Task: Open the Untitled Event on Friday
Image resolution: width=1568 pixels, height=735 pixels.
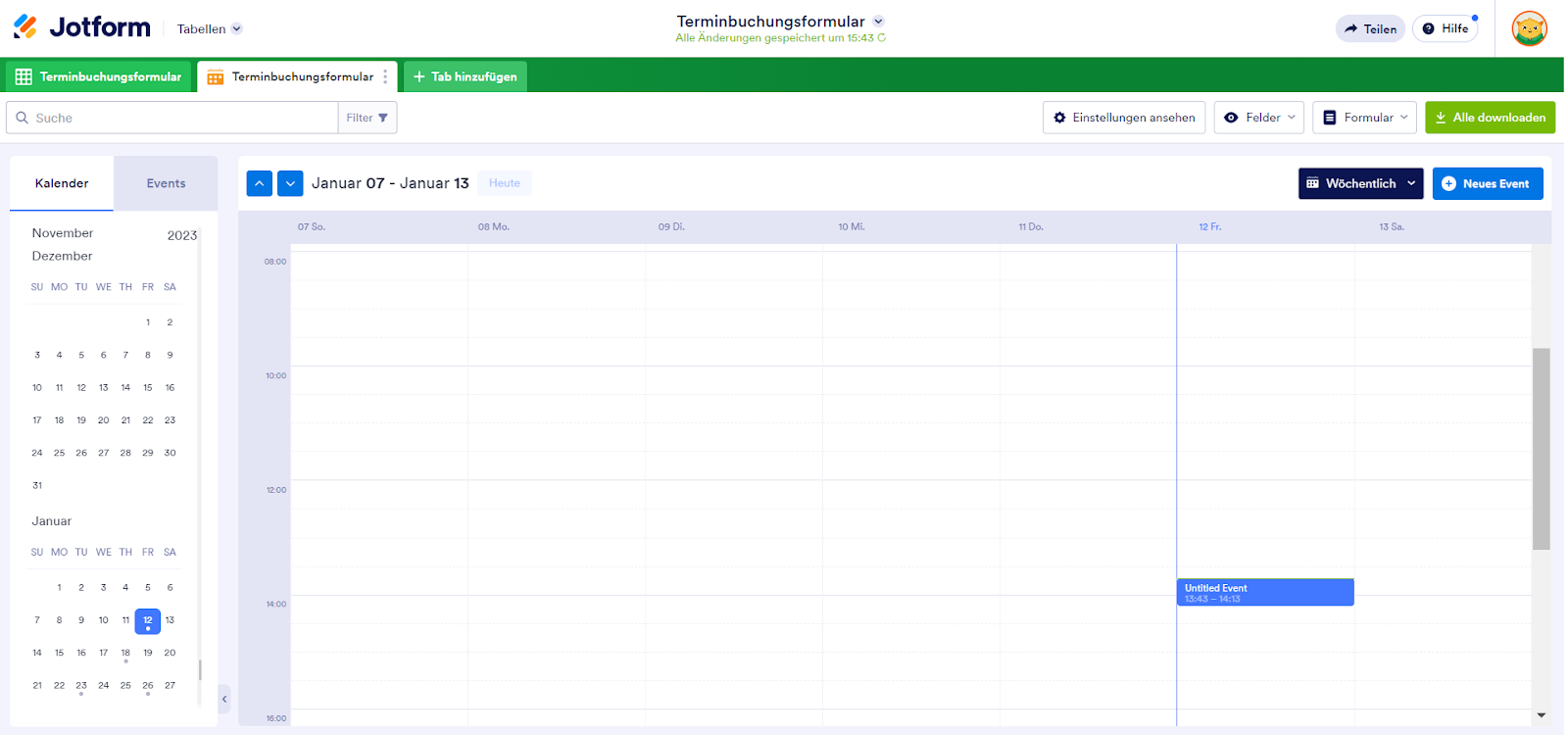Action: coord(1265,592)
